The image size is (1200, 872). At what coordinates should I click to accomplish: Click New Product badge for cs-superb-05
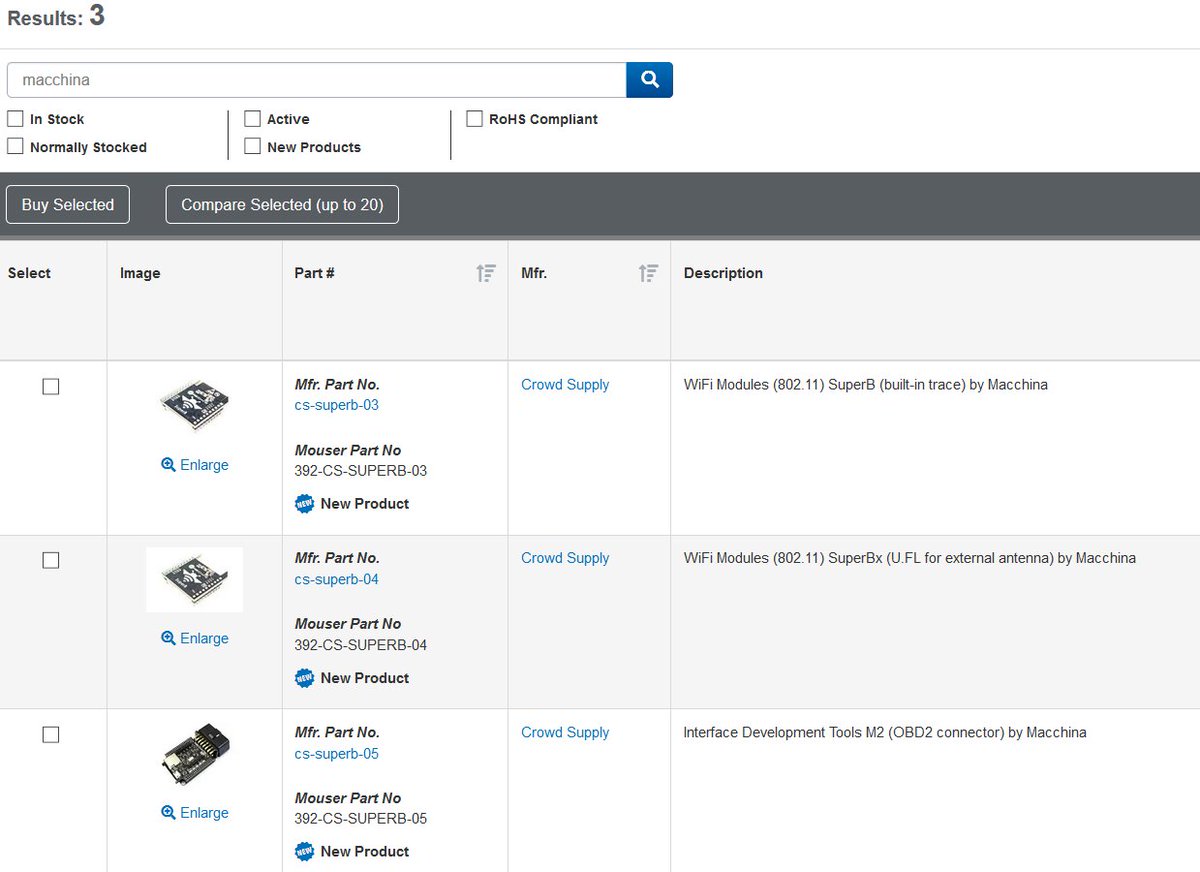click(352, 852)
